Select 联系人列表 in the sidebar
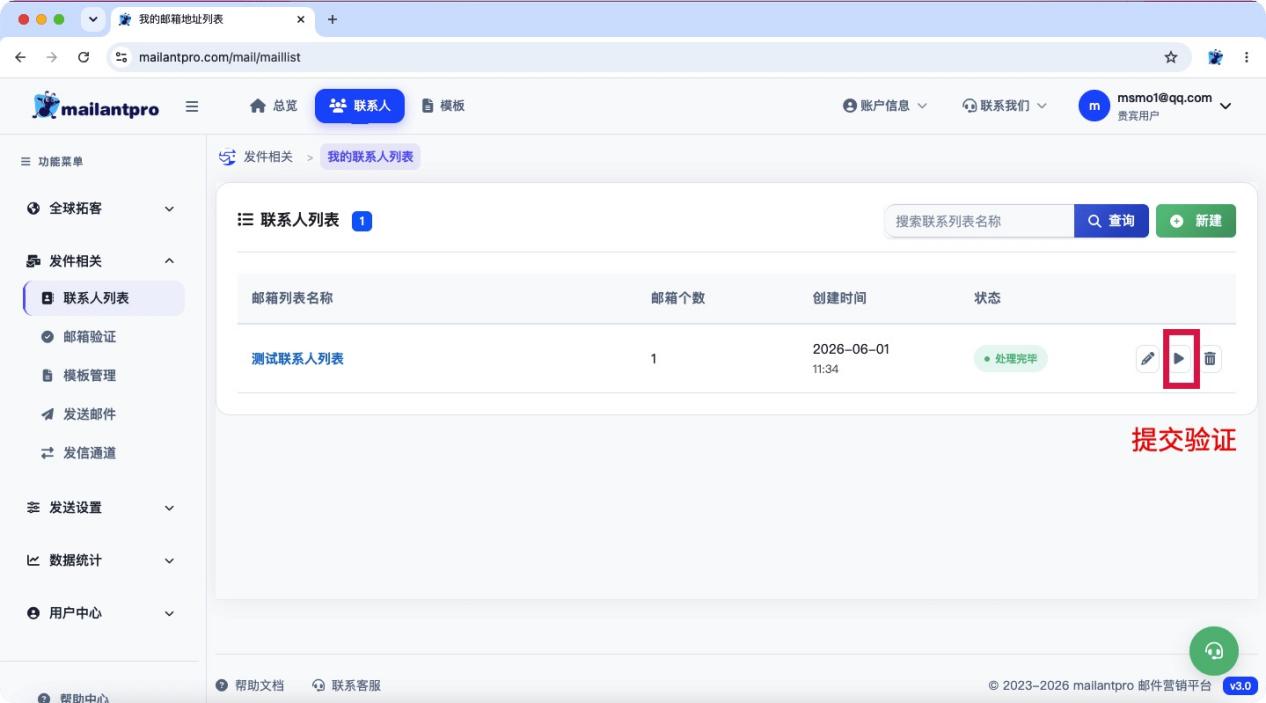 (104, 298)
